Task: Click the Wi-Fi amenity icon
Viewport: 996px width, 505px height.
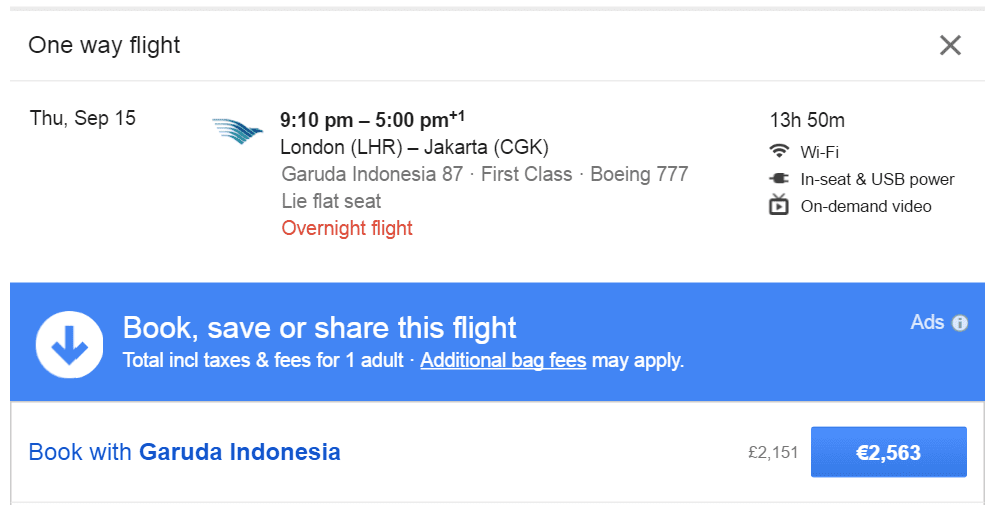Action: (779, 151)
